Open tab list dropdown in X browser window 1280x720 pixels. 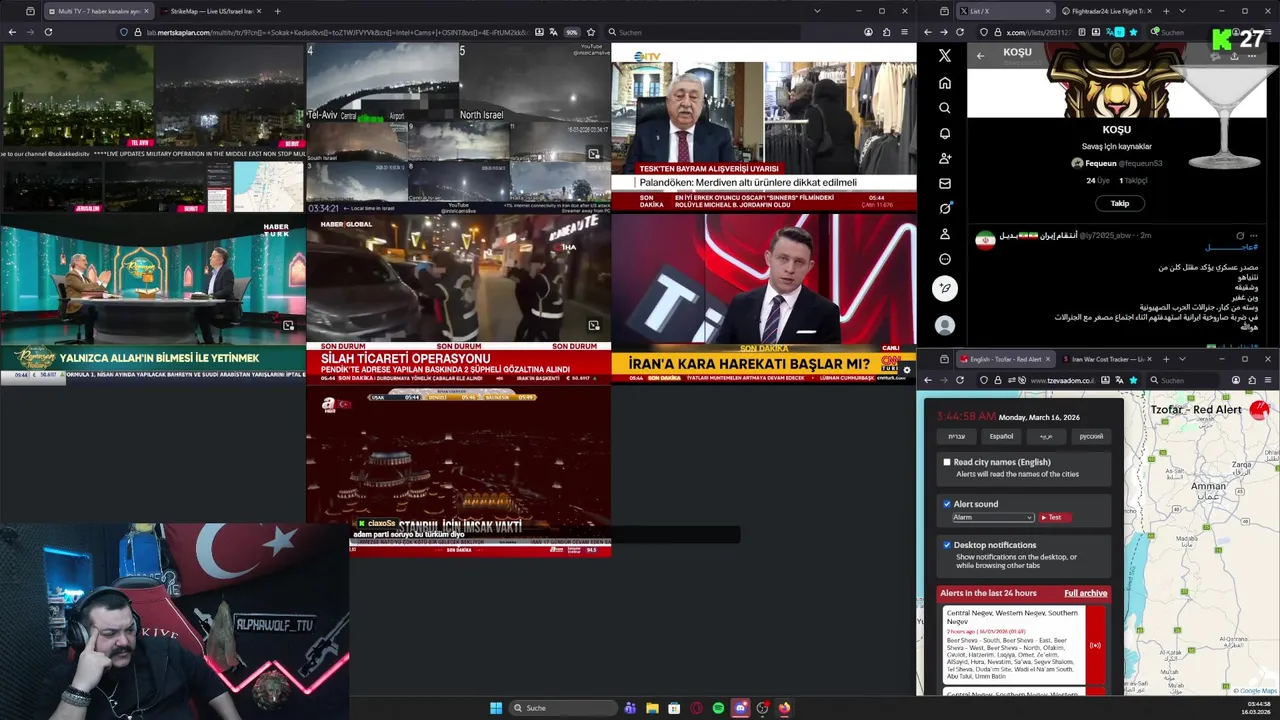pyautogui.click(x=1182, y=11)
